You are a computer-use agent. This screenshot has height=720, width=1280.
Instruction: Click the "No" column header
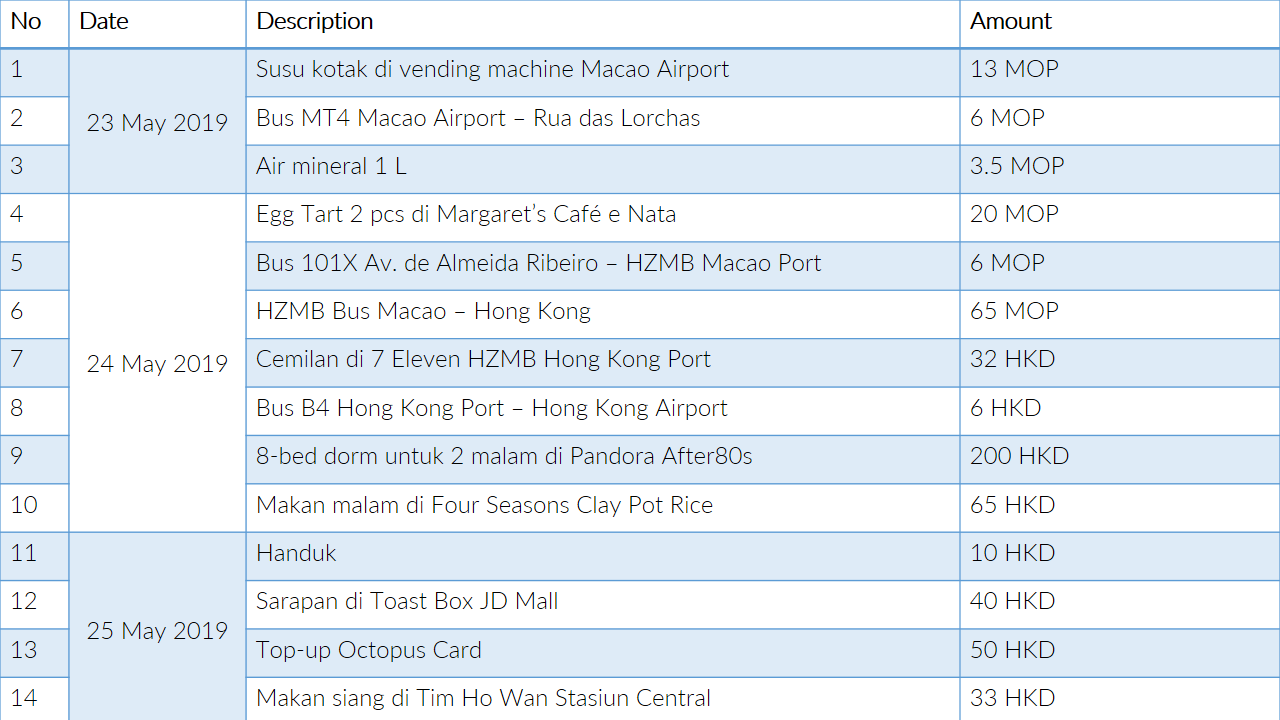[x=26, y=21]
